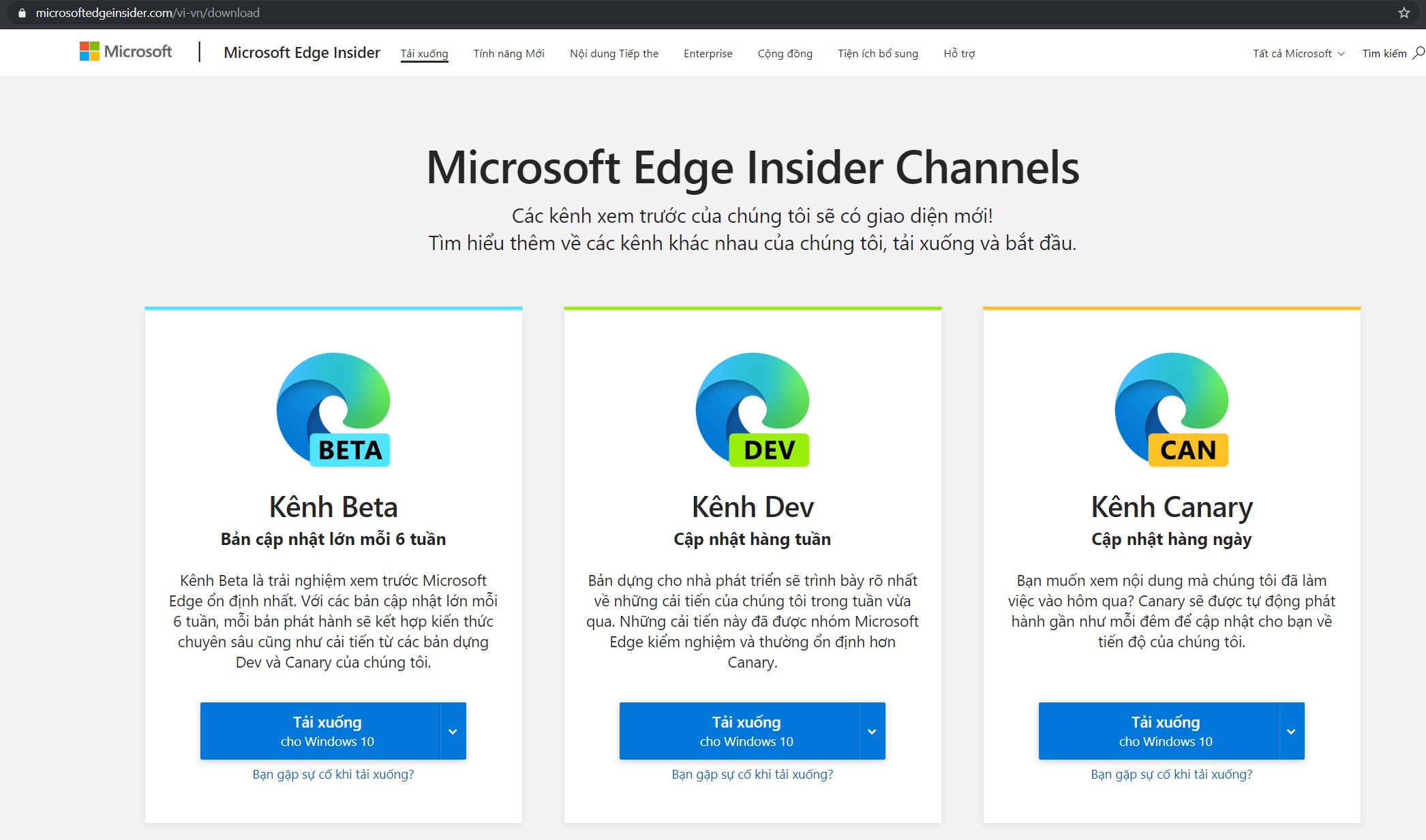The width and height of the screenshot is (1426, 840).
Task: Click the Edge Dev channel logo
Action: [x=753, y=409]
